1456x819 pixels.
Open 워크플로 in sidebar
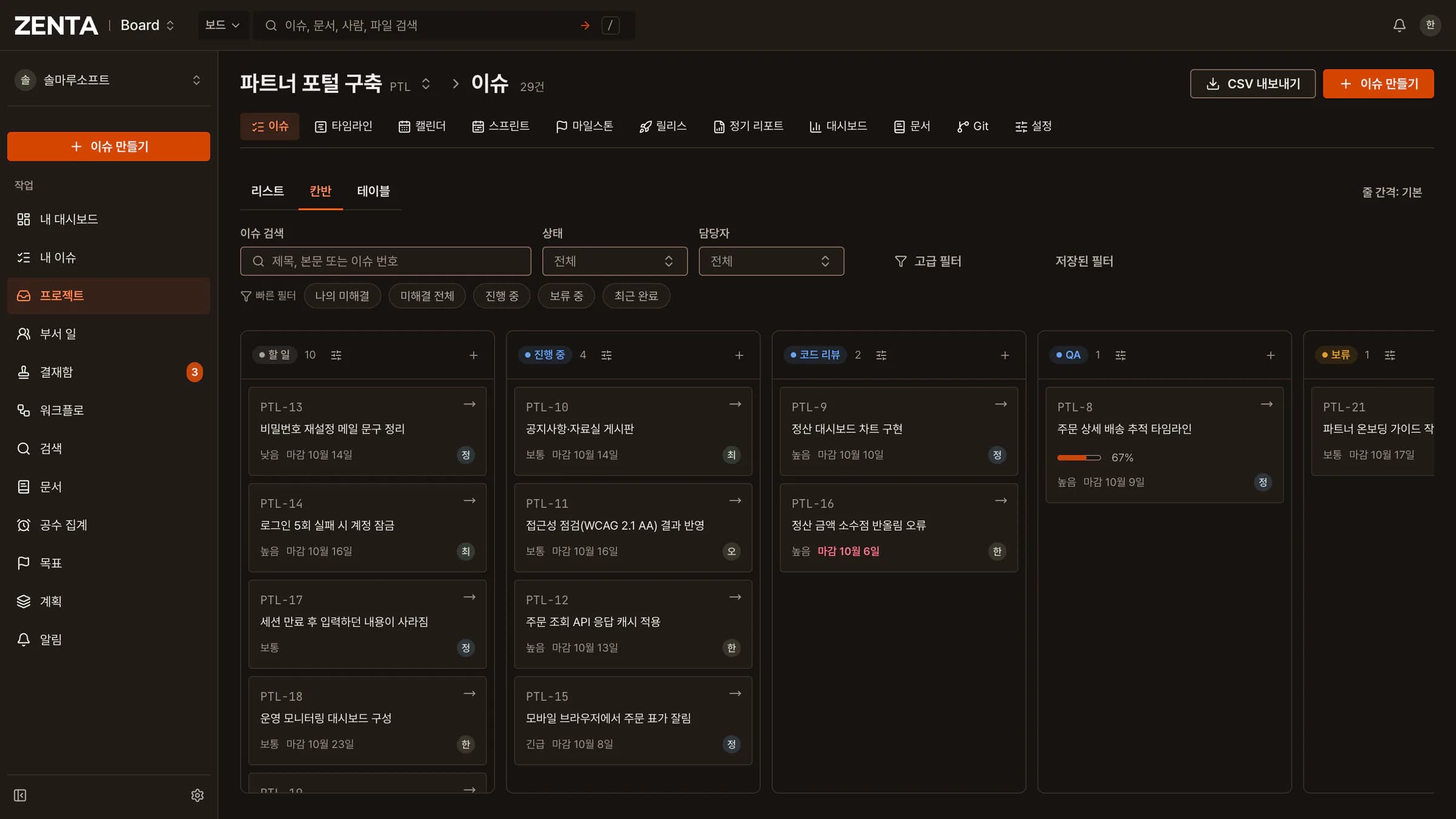coord(109,410)
